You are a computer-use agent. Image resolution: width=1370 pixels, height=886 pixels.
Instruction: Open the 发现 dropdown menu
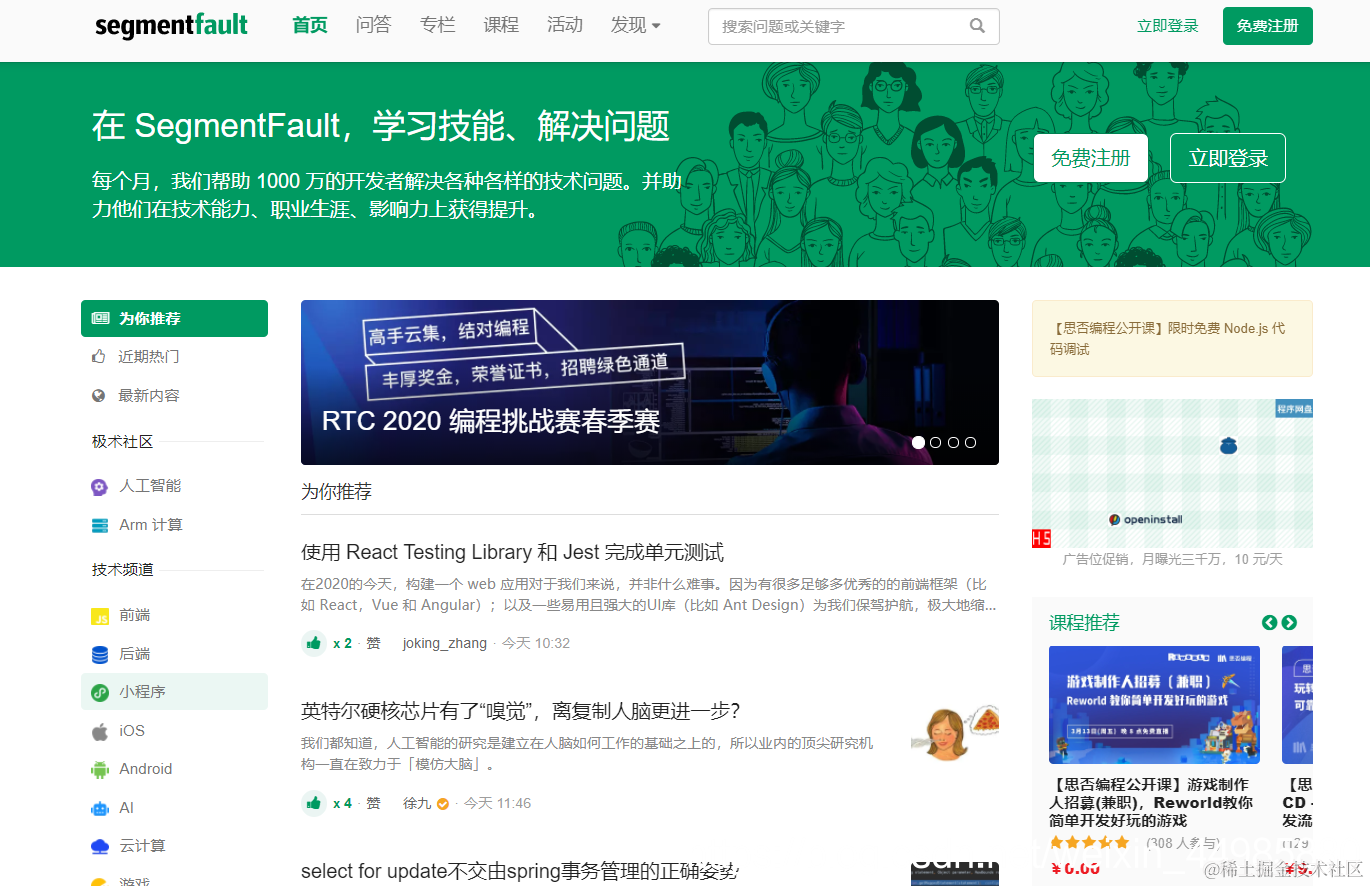pyautogui.click(x=635, y=24)
